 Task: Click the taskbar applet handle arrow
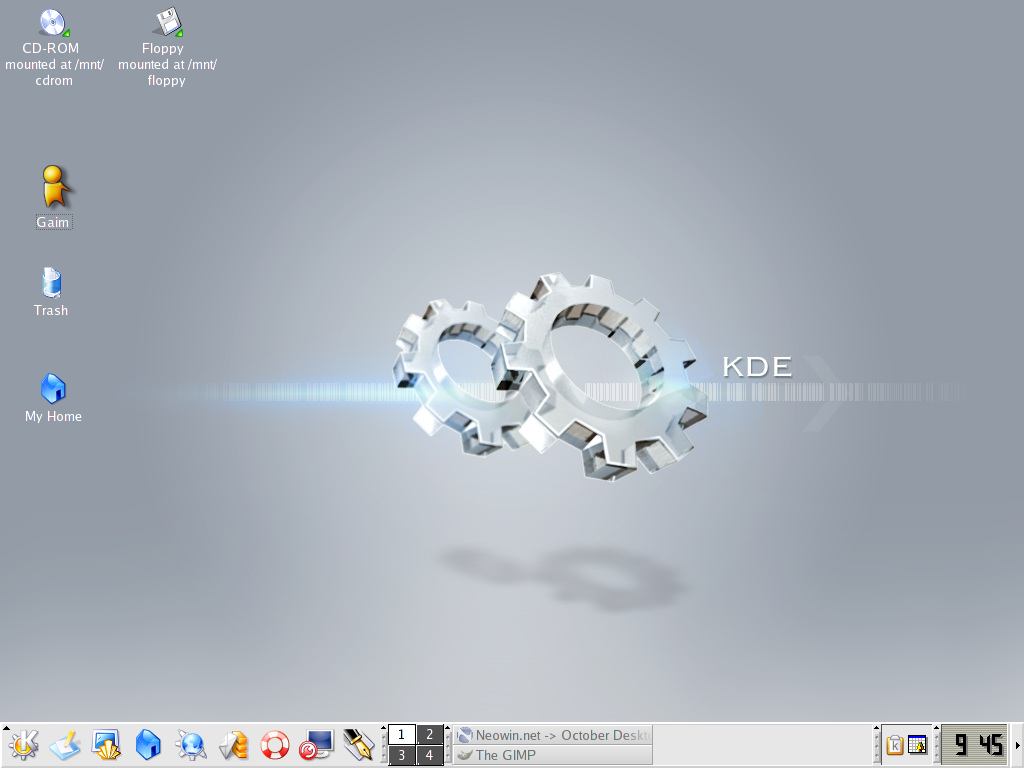447,727
